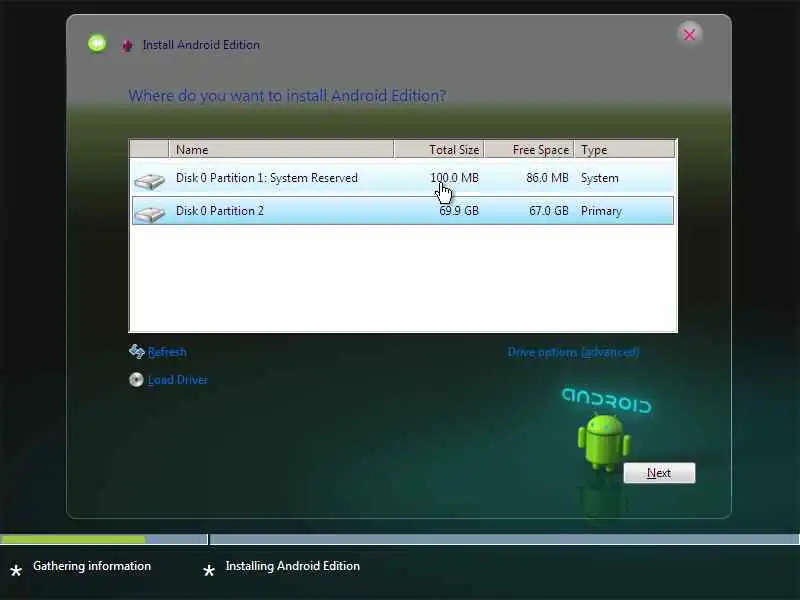Click the 67.0 GB free space cell
The height and width of the screenshot is (600, 800).
(548, 211)
